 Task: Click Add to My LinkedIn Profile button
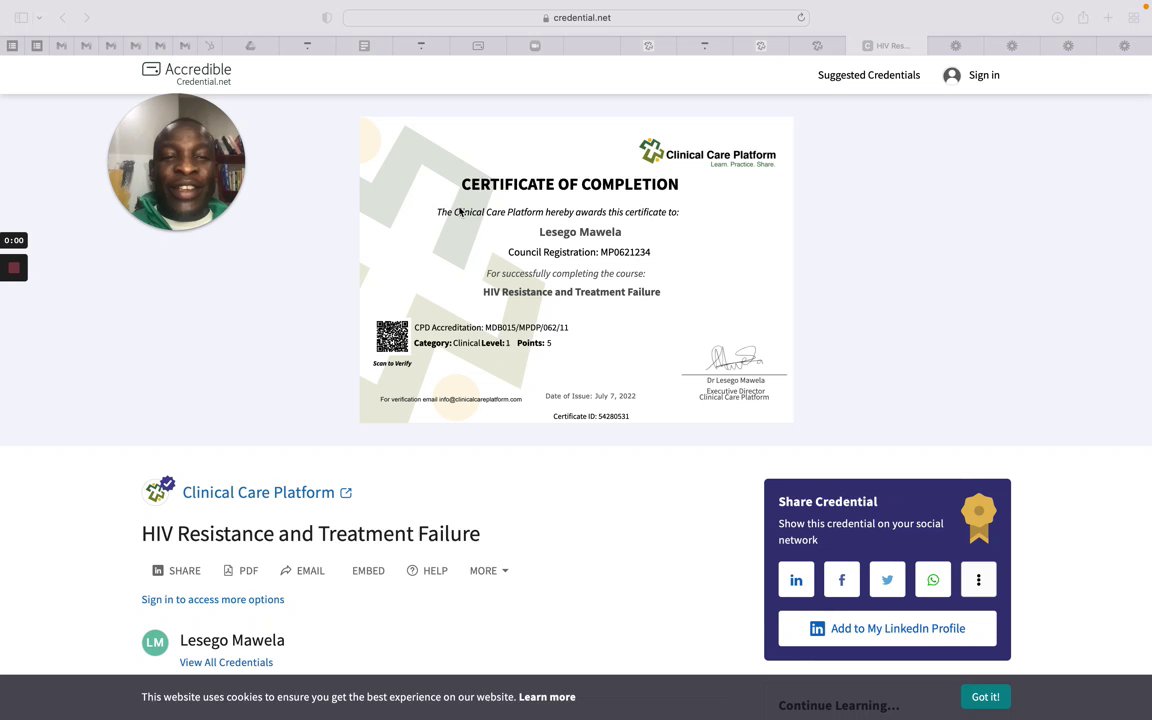click(x=887, y=629)
